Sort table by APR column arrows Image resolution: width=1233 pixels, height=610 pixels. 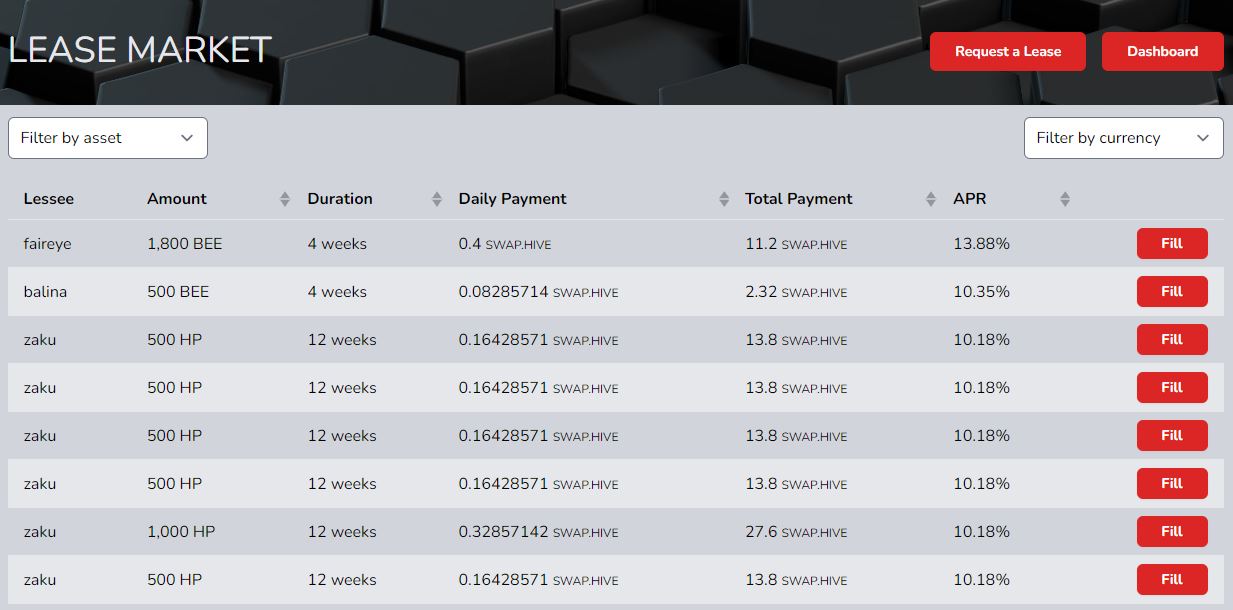click(1065, 199)
